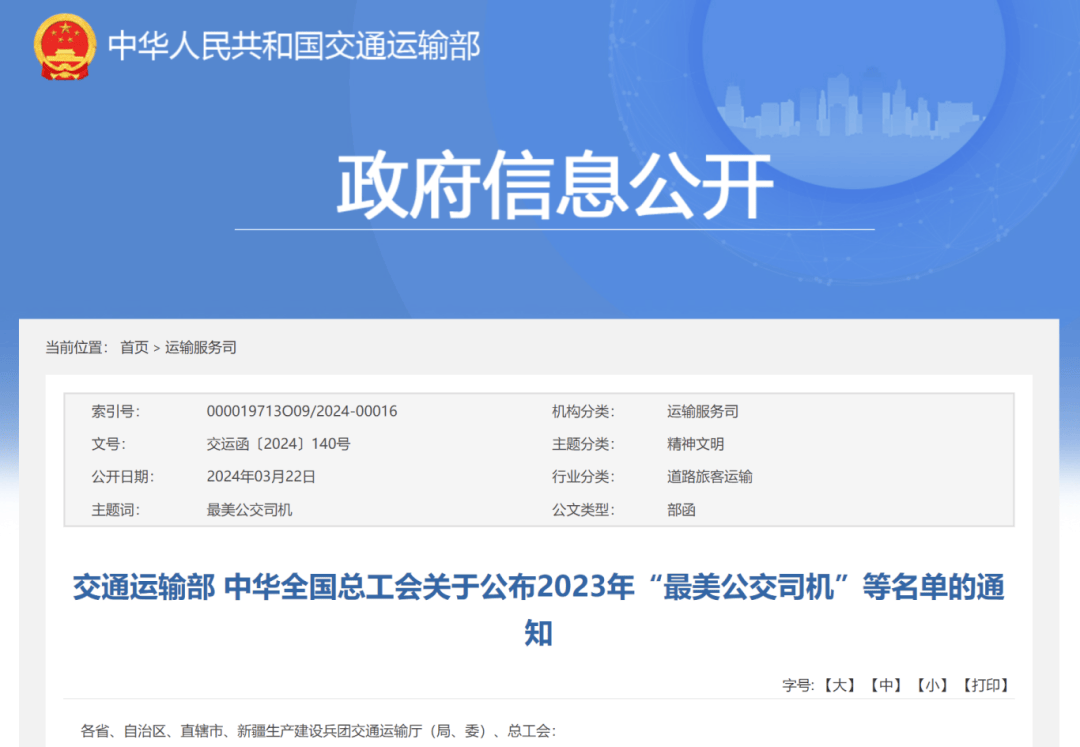Select the 公开日期 2024年03月22日
This screenshot has width=1080, height=747.
[x=259, y=477]
